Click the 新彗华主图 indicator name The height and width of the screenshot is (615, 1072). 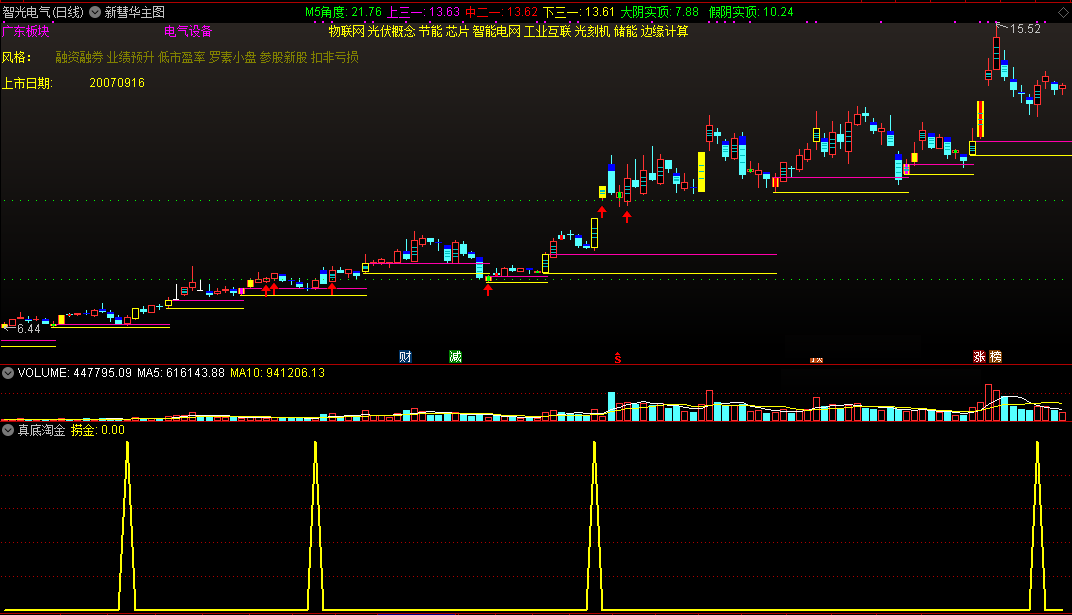click(135, 12)
